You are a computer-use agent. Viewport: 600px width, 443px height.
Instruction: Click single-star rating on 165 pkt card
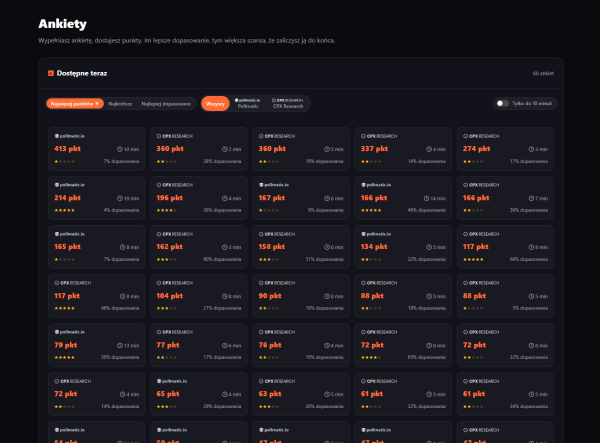[64, 259]
